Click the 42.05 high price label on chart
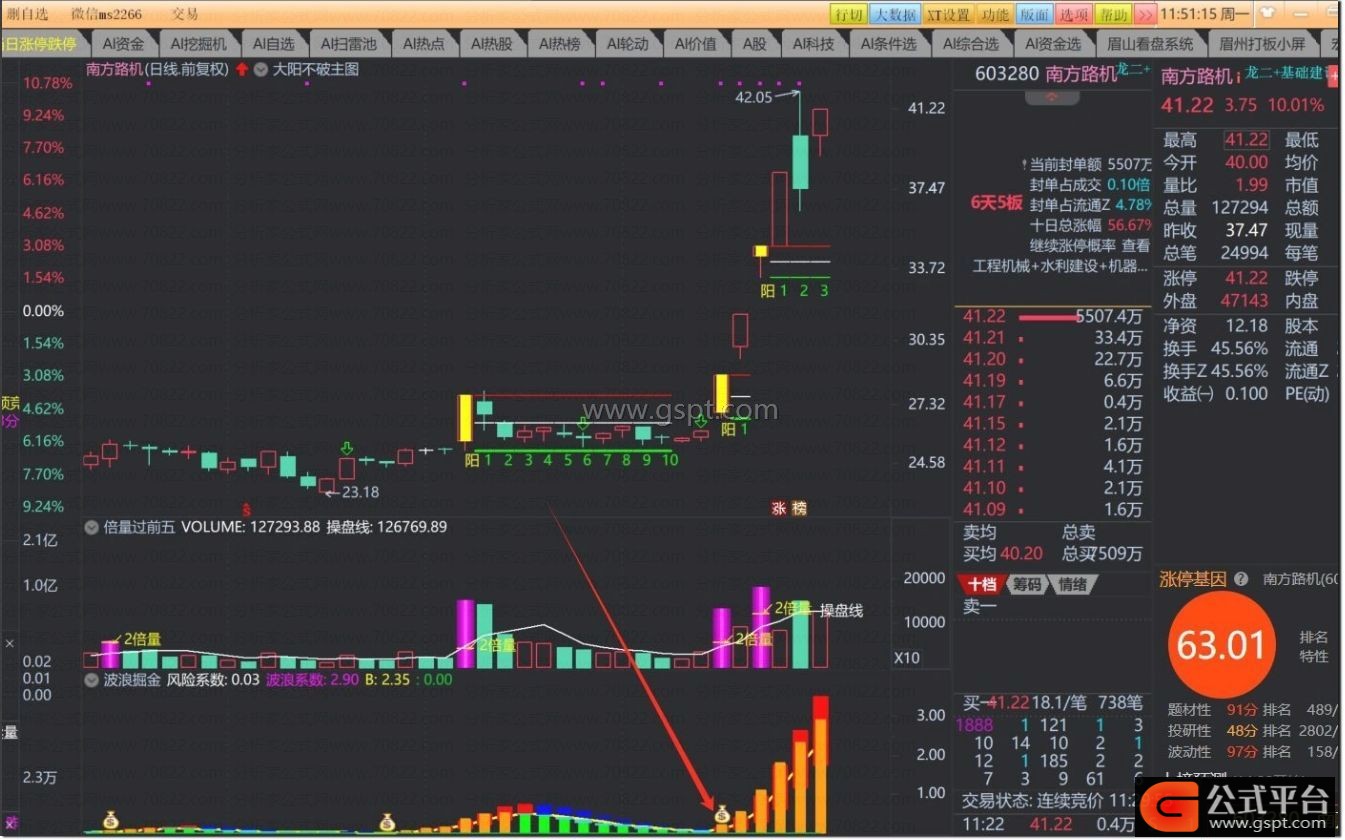 (753, 97)
